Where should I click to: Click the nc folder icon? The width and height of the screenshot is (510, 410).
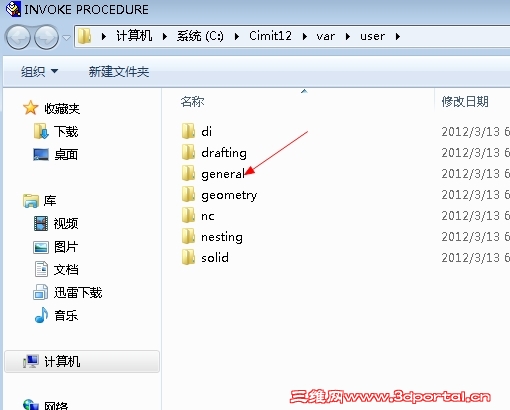189,215
